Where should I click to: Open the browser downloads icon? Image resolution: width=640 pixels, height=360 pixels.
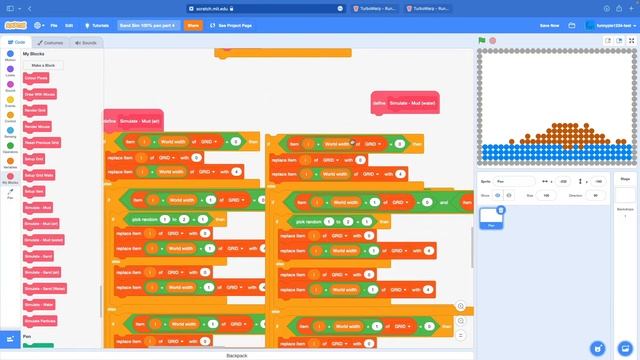click(x=607, y=8)
